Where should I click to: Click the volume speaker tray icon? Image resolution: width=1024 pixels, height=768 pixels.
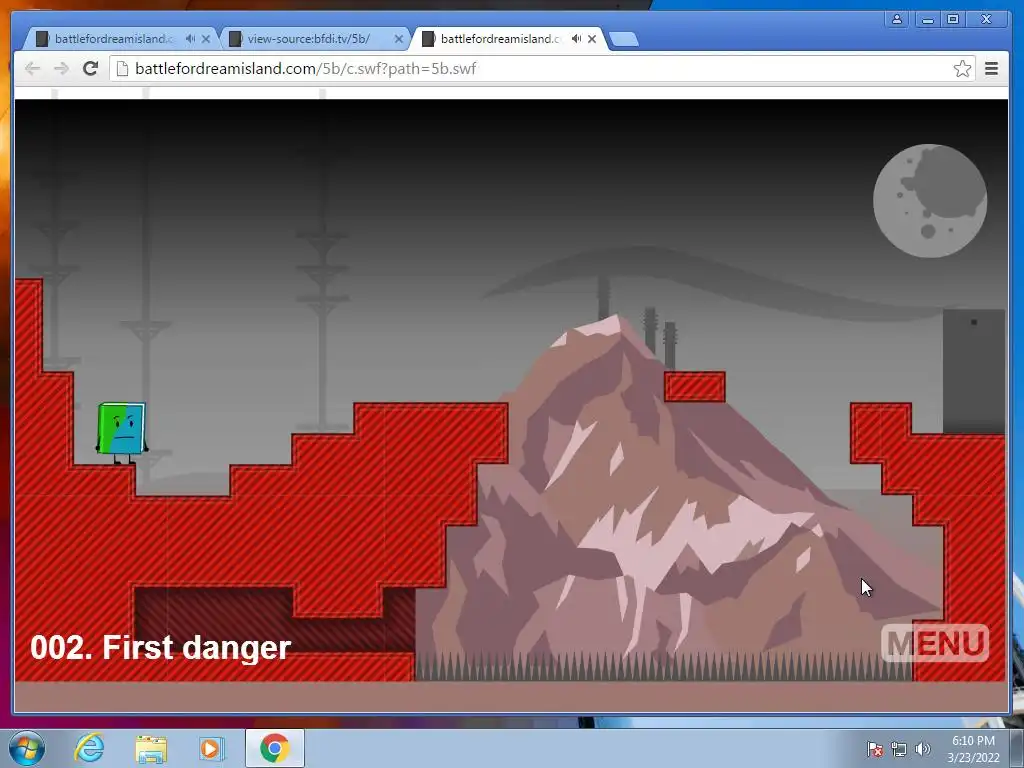(922, 749)
